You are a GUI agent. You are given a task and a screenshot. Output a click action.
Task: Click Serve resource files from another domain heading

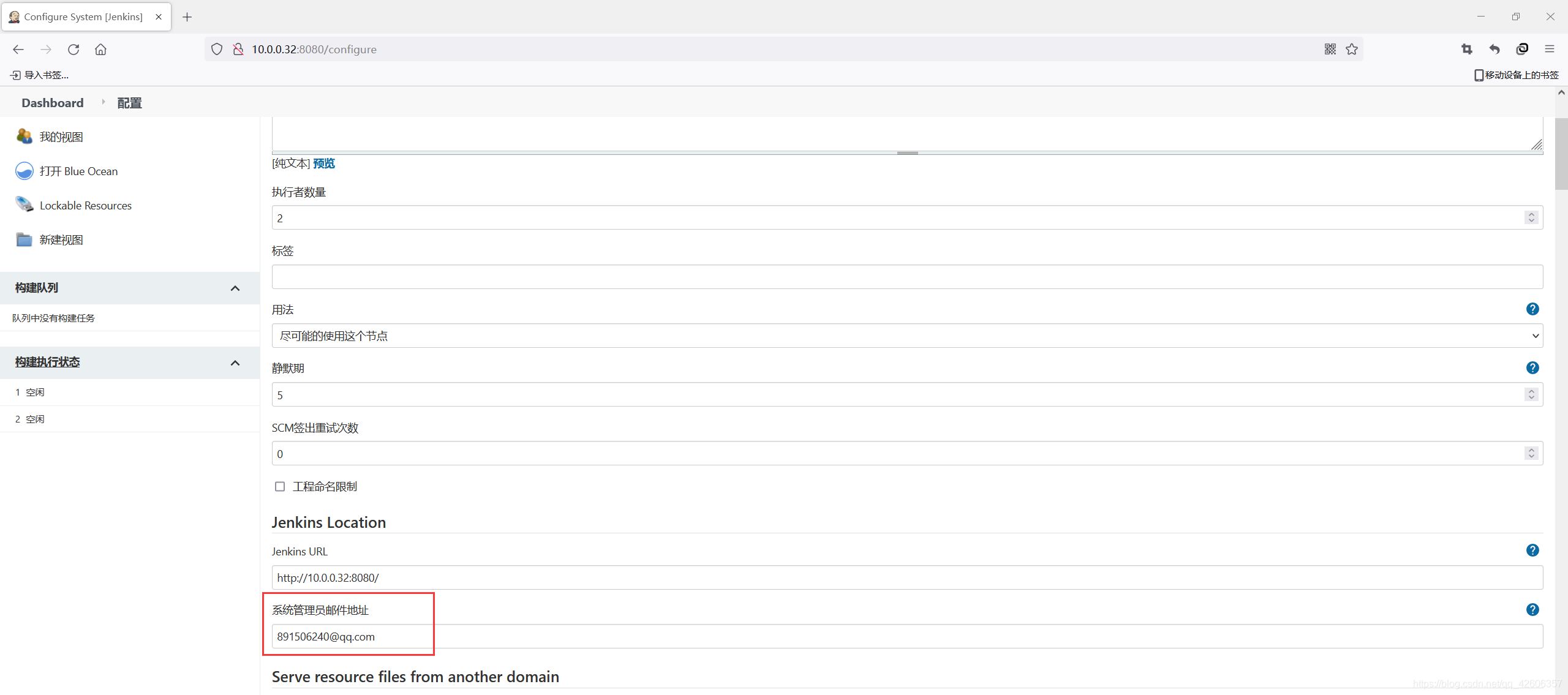point(415,677)
